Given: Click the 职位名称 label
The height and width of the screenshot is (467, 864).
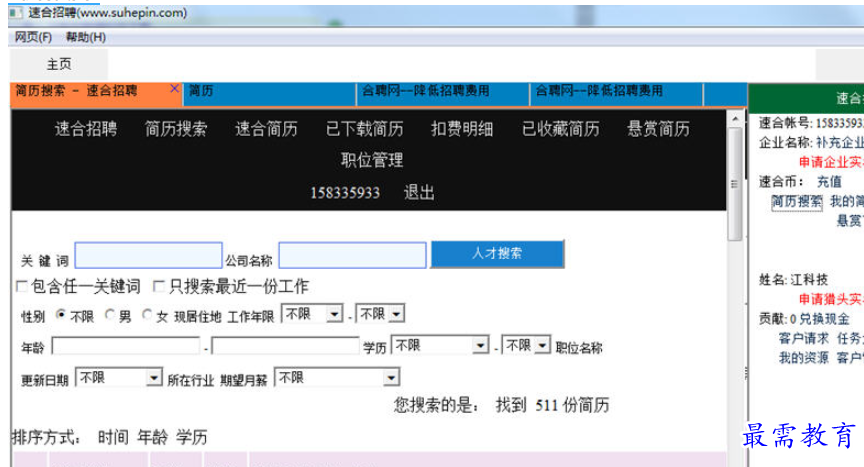Looking at the screenshot, I should coord(579,348).
